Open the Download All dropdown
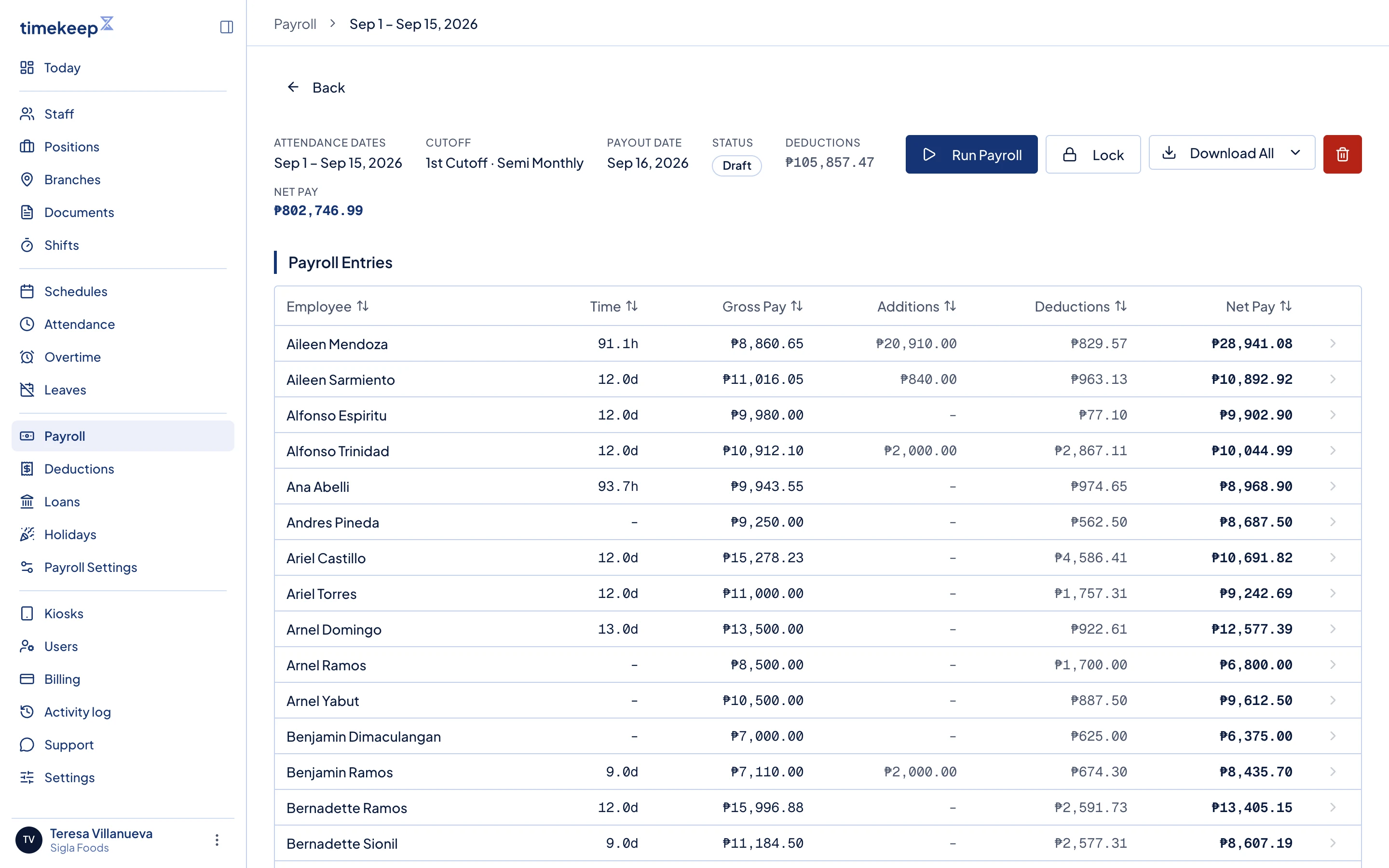1389x868 pixels. pos(1232,153)
